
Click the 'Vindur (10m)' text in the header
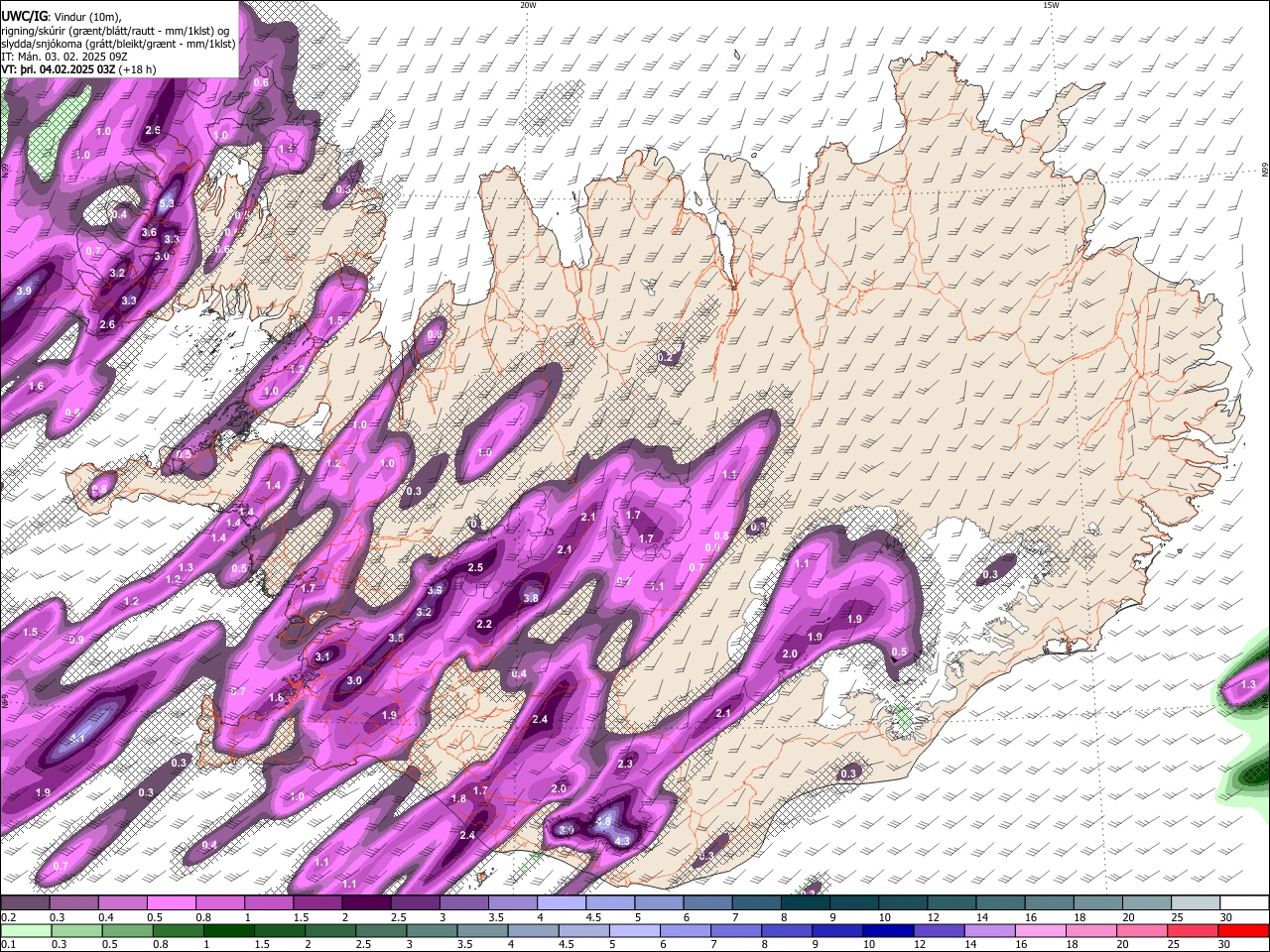[86, 17]
